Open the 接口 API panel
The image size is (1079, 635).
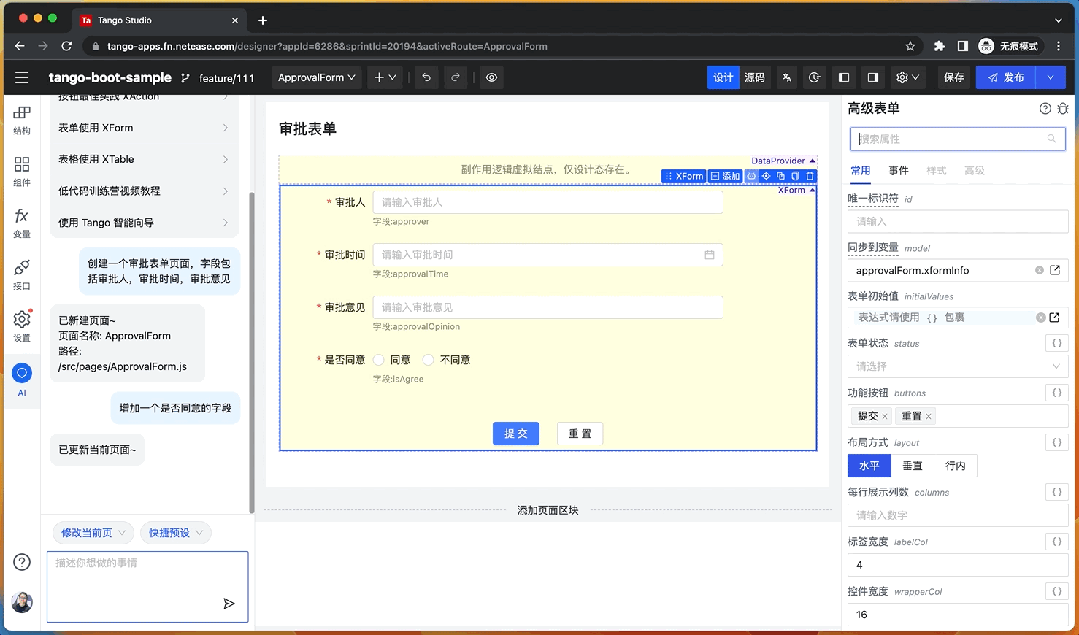click(22, 275)
